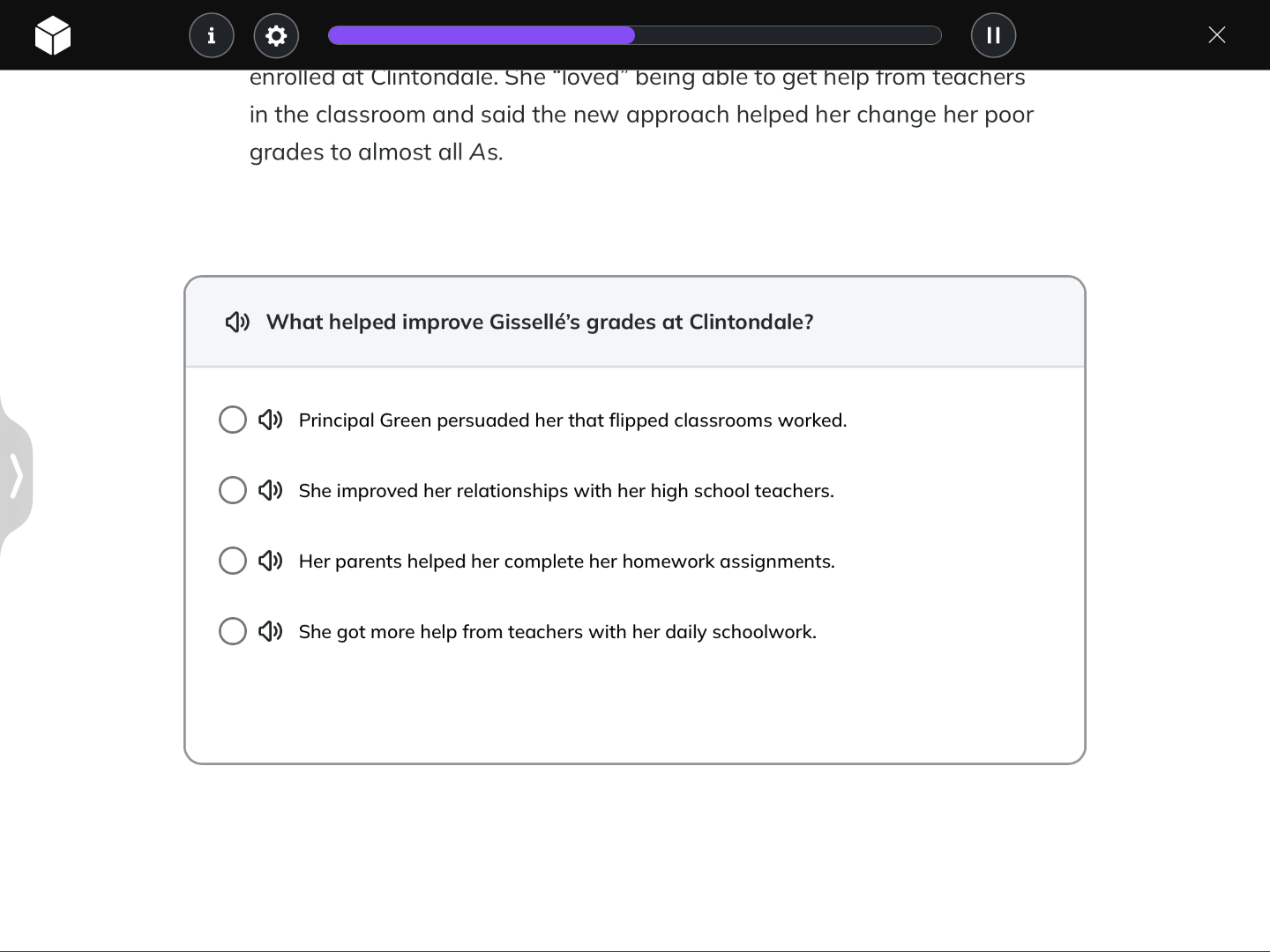The image size is (1270, 952).
Task: Close the lesson with the X icon
Action: (1216, 35)
